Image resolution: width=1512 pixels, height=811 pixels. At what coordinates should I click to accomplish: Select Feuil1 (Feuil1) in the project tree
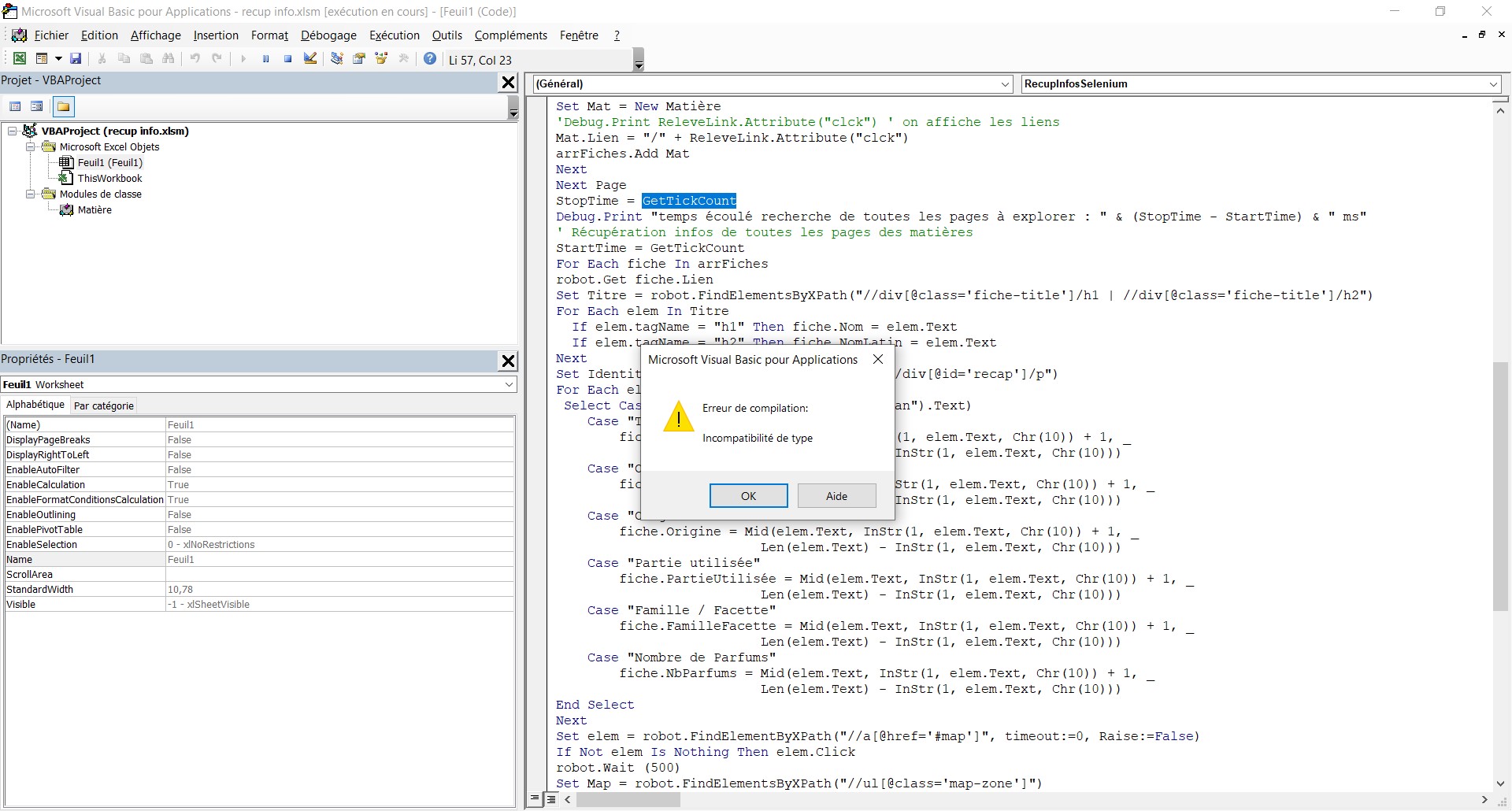[109, 162]
